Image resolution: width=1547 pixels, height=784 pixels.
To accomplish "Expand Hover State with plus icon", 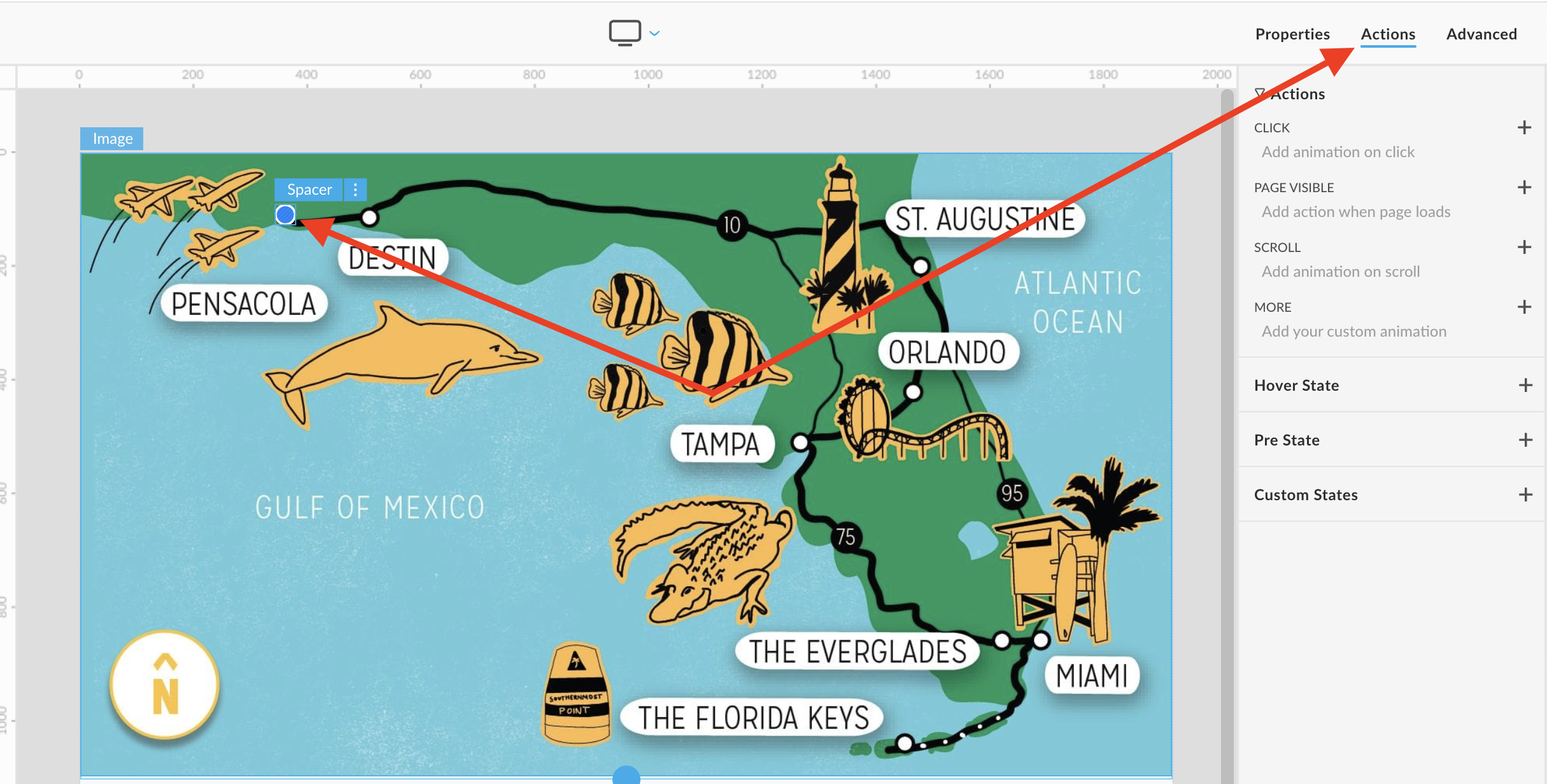I will pyautogui.click(x=1525, y=385).
